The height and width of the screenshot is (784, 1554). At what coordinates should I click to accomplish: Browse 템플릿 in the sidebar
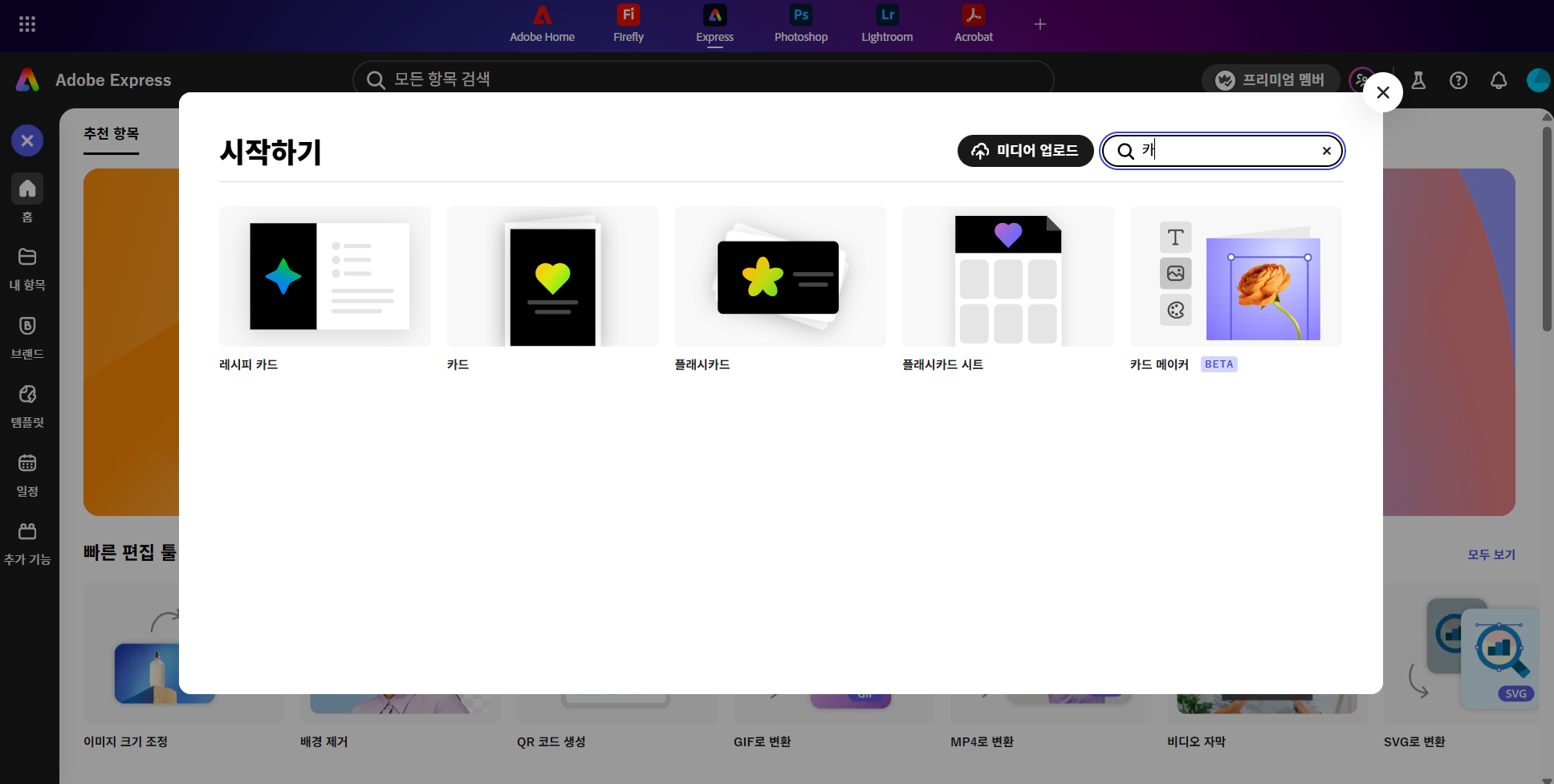[27, 406]
